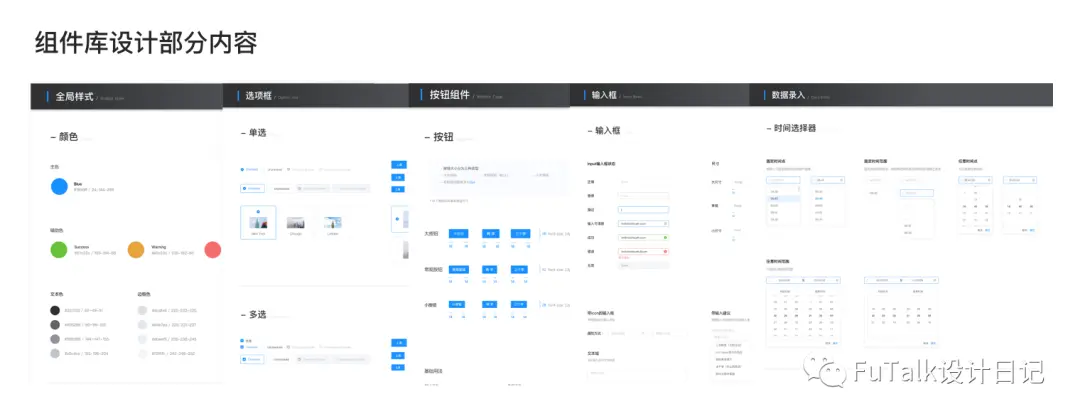The image size is (1080, 419).
Task: Click the leftmost button in 小按钮 row
Action: pyautogui.click(x=457, y=304)
